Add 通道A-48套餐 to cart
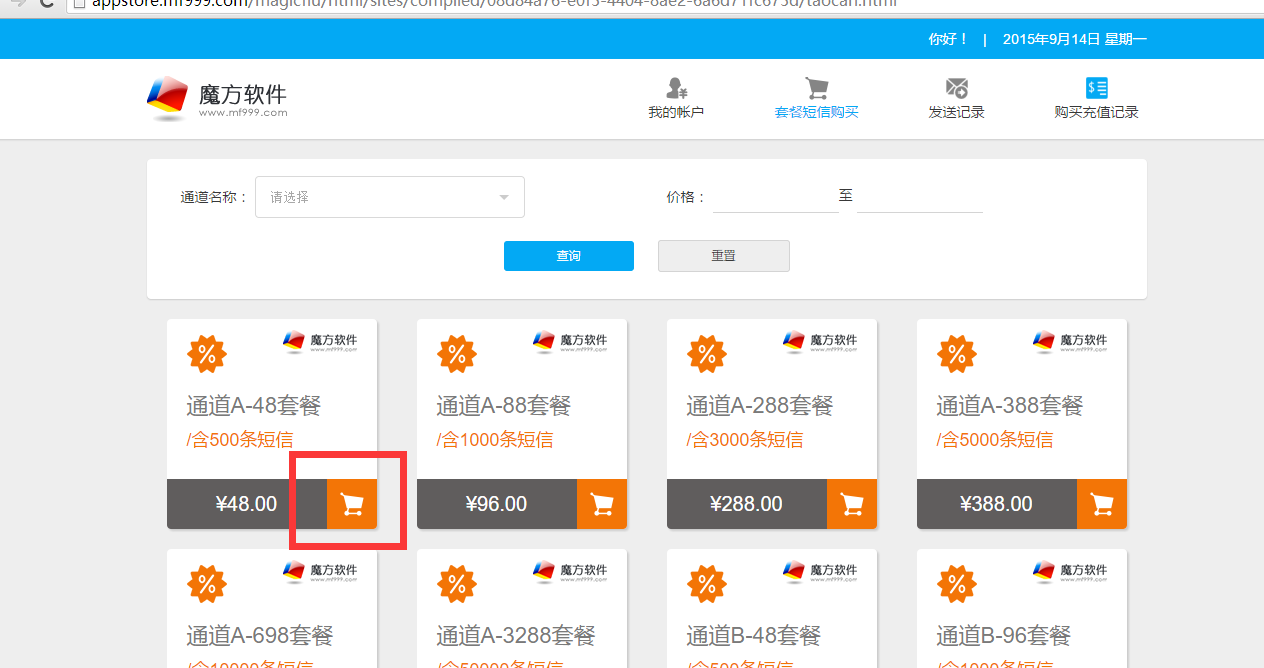This screenshot has height=668, width=1264. 352,504
